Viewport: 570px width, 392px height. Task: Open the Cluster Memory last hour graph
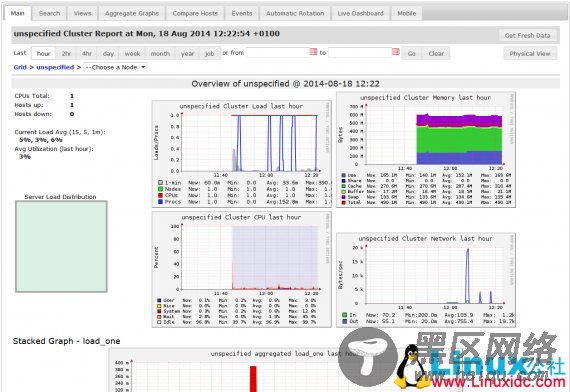pyautogui.click(x=426, y=149)
